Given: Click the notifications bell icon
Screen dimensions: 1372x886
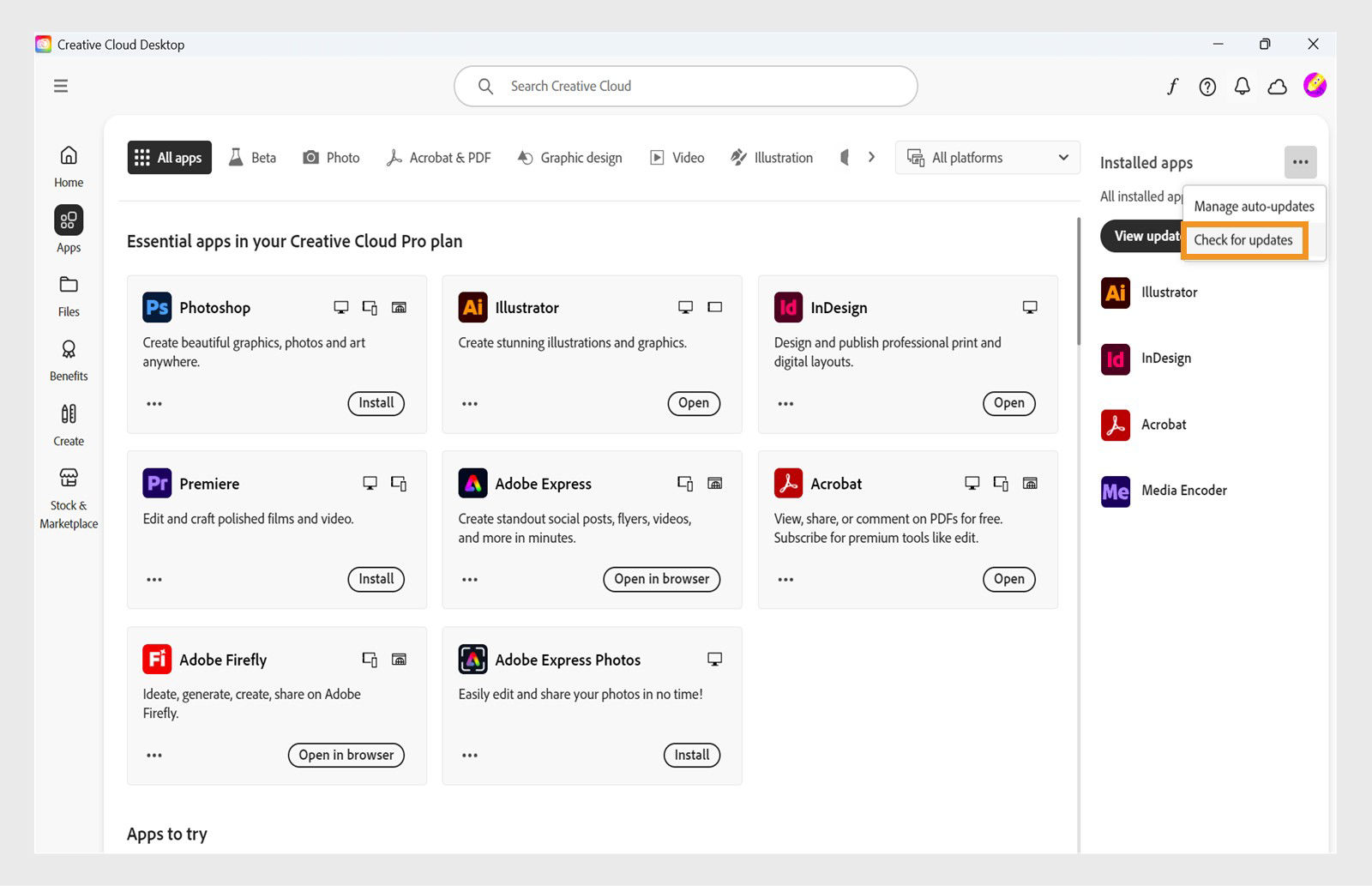Looking at the screenshot, I should coord(1242,86).
